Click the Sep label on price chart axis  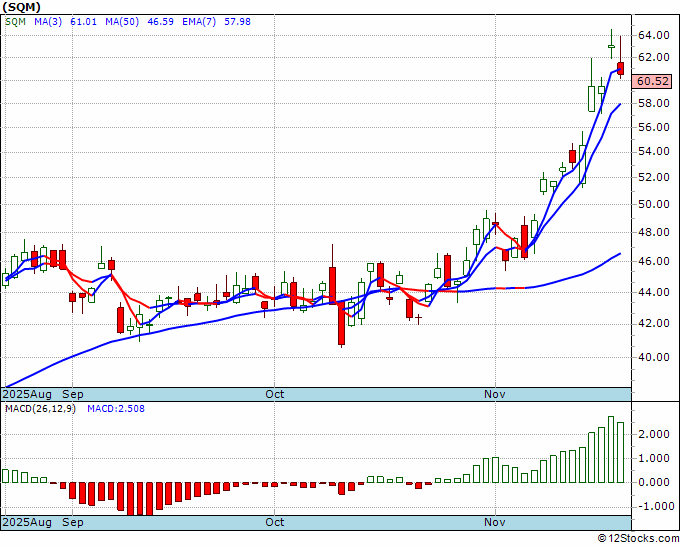coord(72,394)
